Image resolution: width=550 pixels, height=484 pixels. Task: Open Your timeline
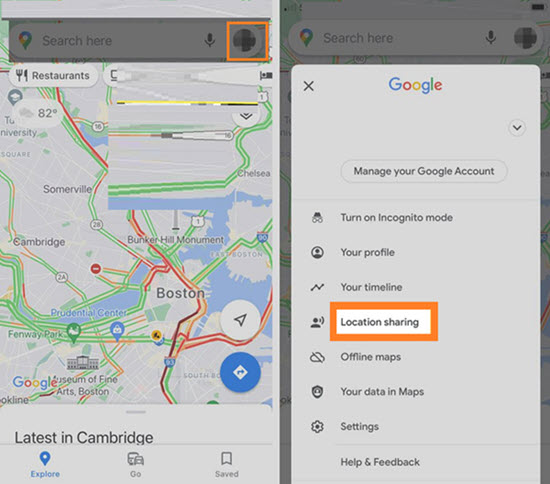[x=371, y=287]
